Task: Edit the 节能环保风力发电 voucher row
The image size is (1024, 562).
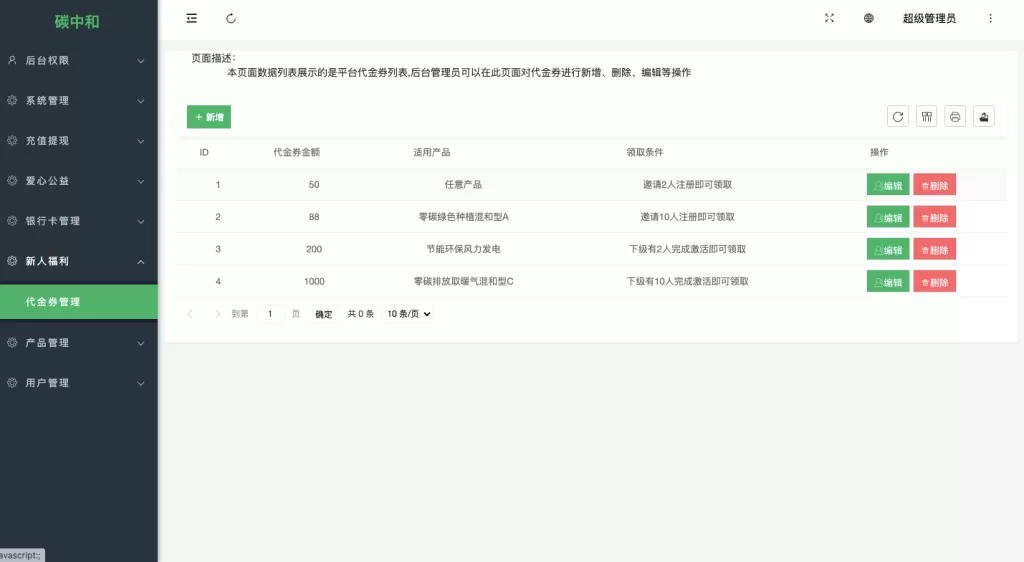Action: (888, 249)
